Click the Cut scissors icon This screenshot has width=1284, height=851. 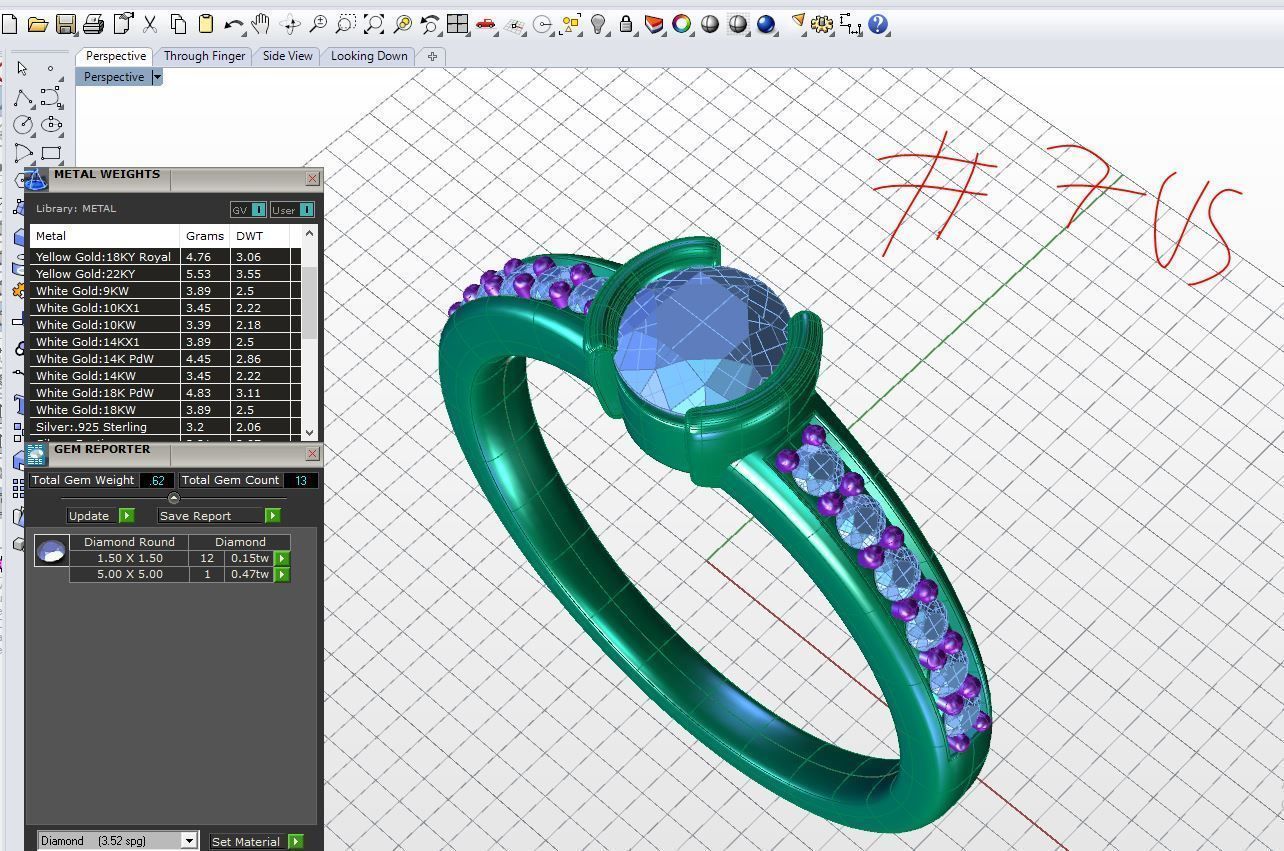(150, 24)
